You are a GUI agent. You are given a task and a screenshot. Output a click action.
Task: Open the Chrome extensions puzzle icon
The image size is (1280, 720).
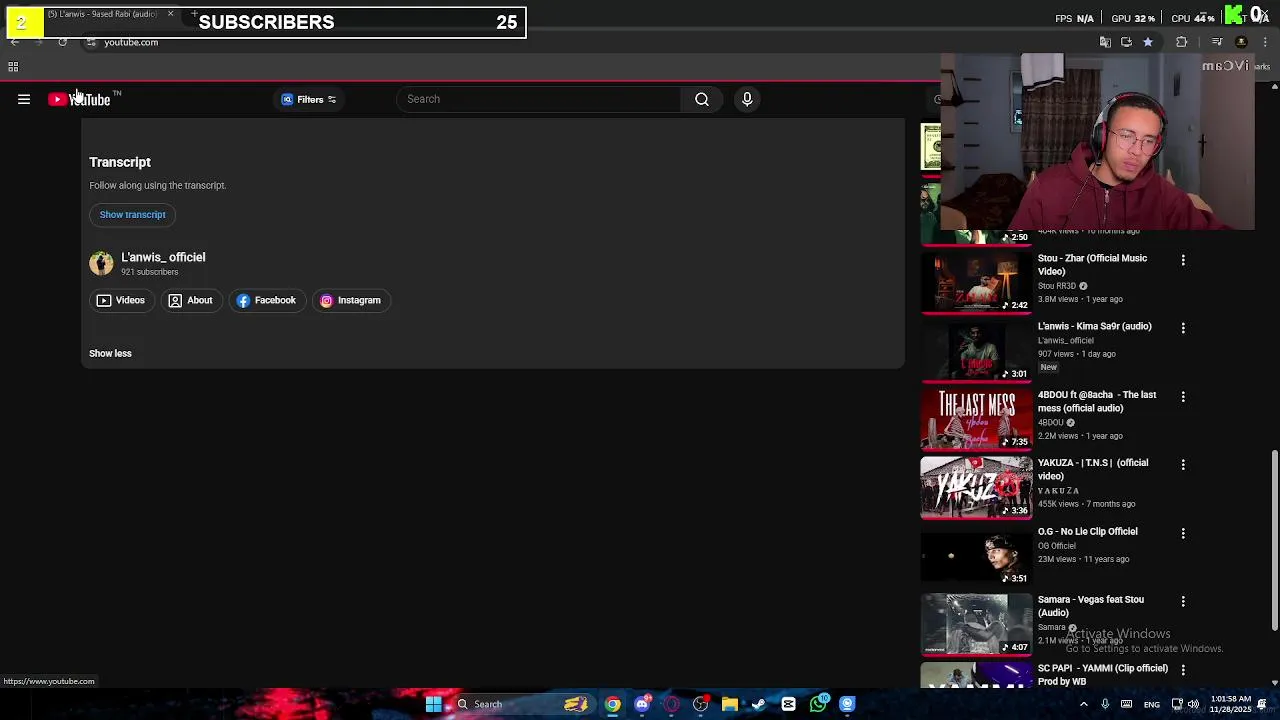pyautogui.click(x=1182, y=42)
